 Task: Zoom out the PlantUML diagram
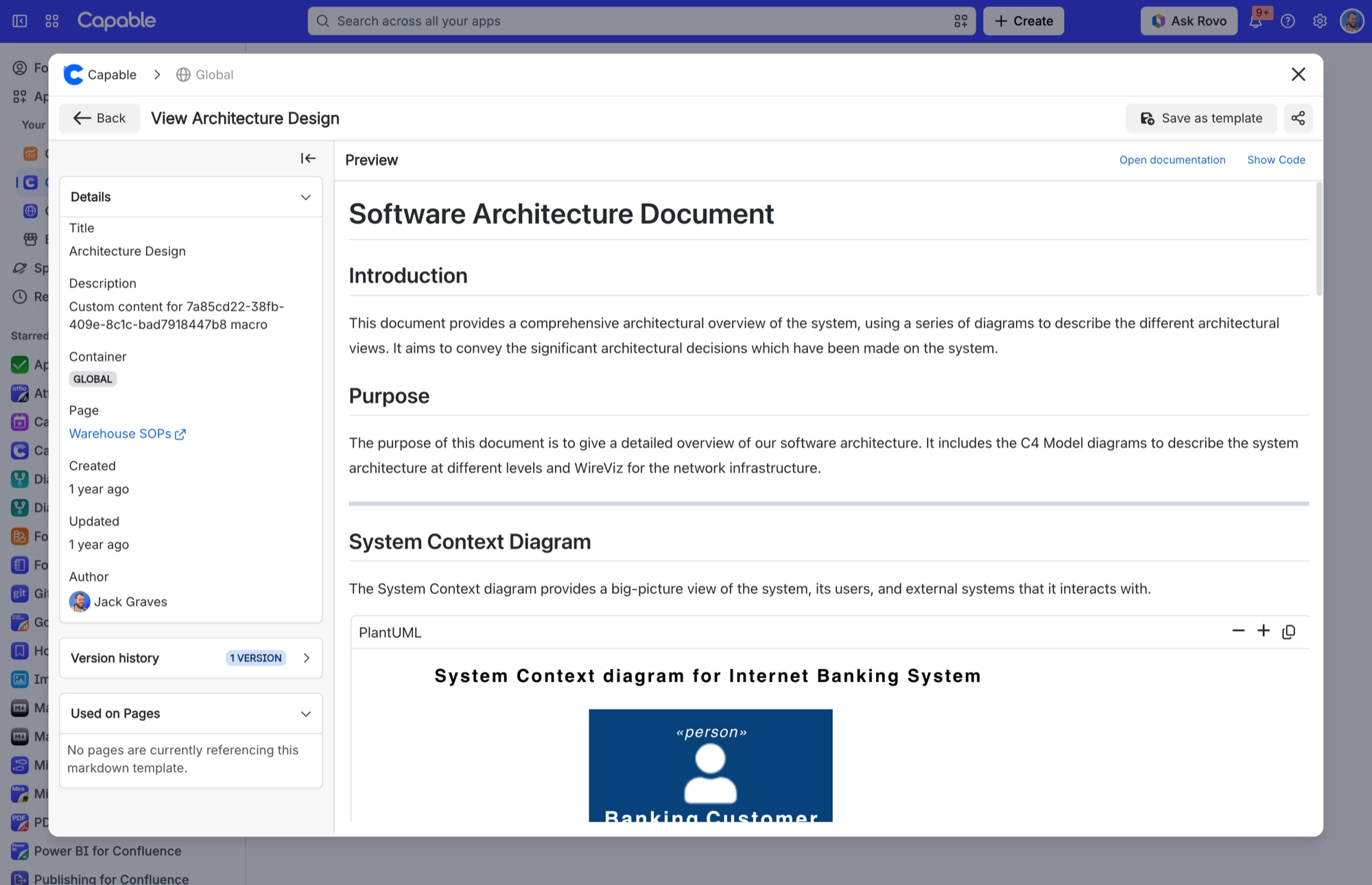(1238, 631)
